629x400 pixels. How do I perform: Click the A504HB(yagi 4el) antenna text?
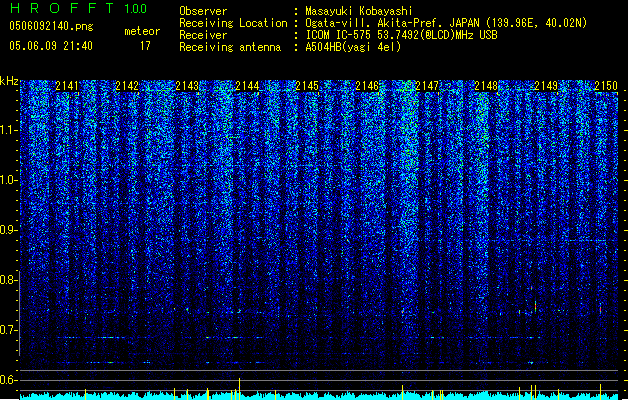[353, 47]
